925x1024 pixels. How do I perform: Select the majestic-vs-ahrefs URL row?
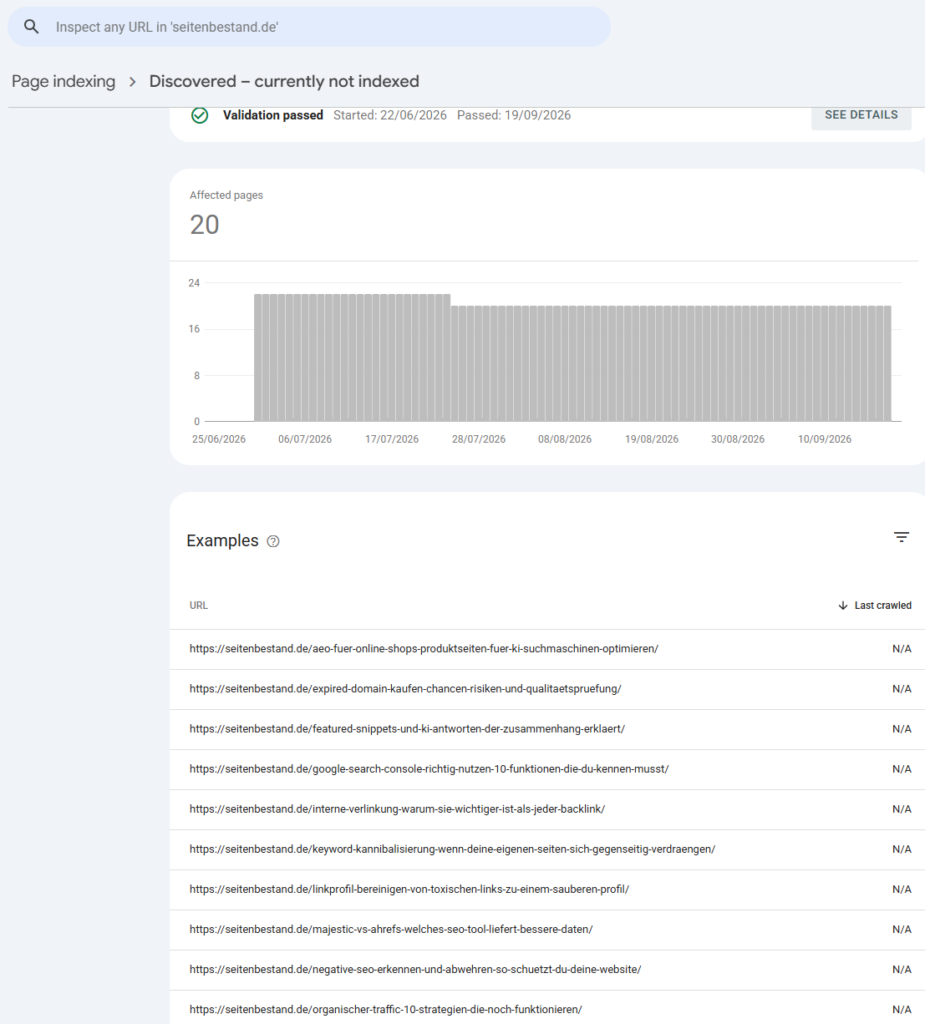tap(547, 929)
